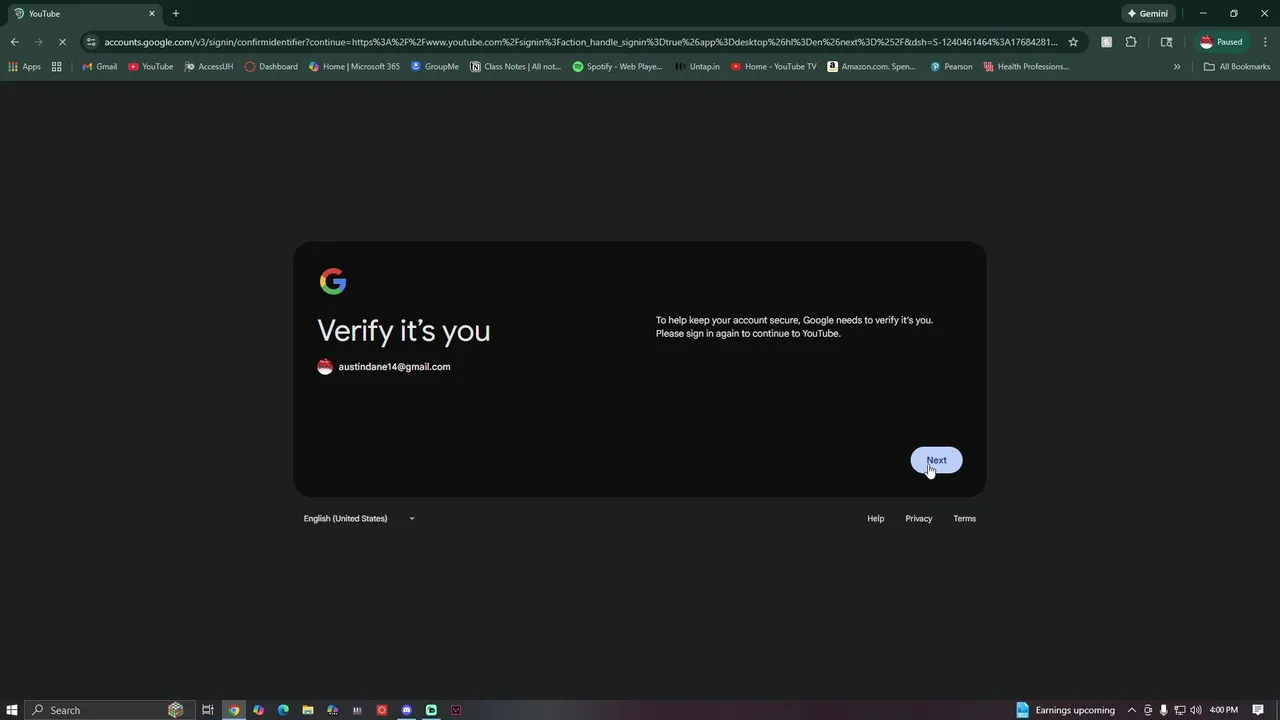
Task: Open the tab groups grid icon
Action: tap(57, 67)
